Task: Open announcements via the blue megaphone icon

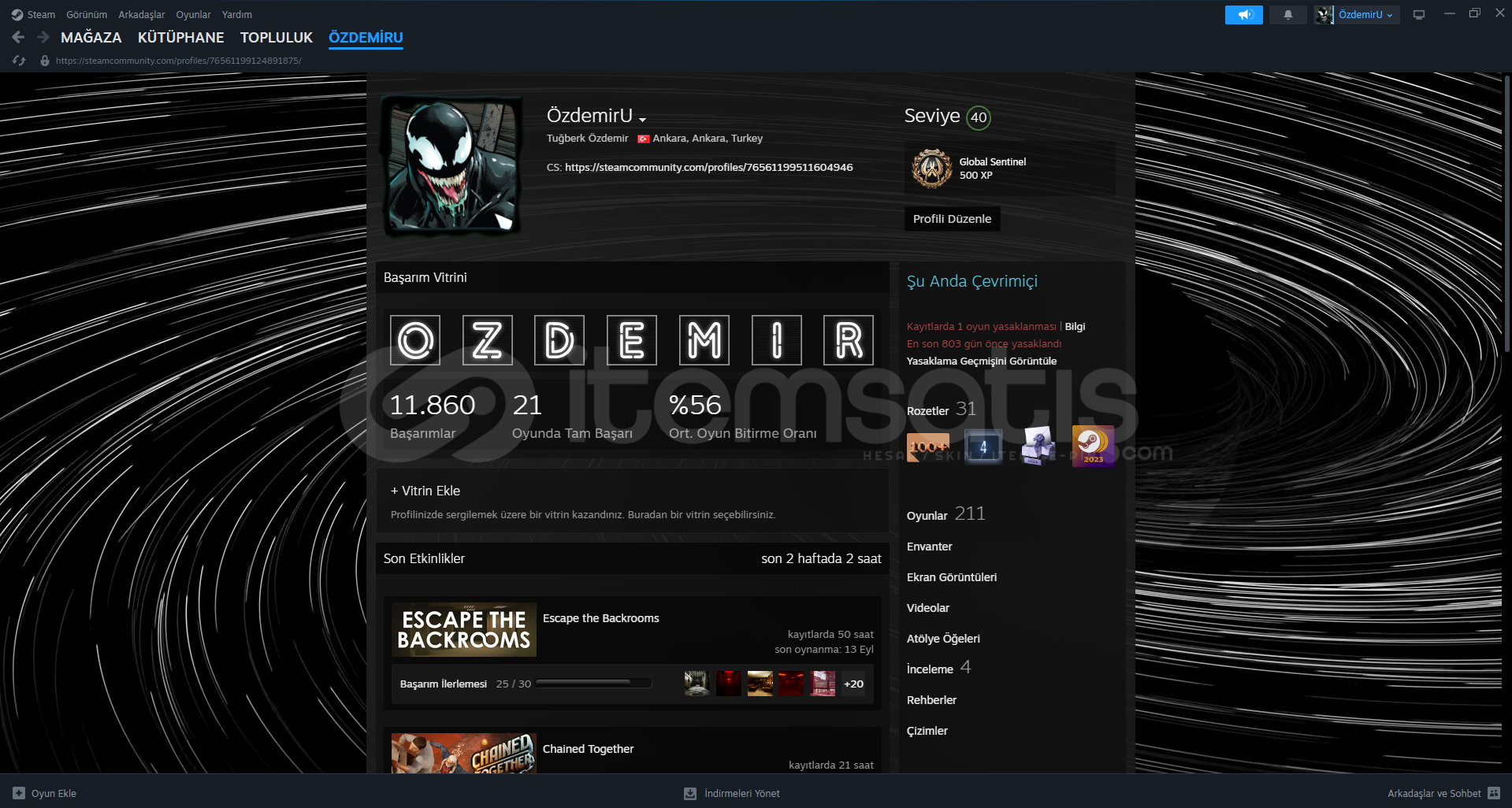Action: (x=1244, y=15)
